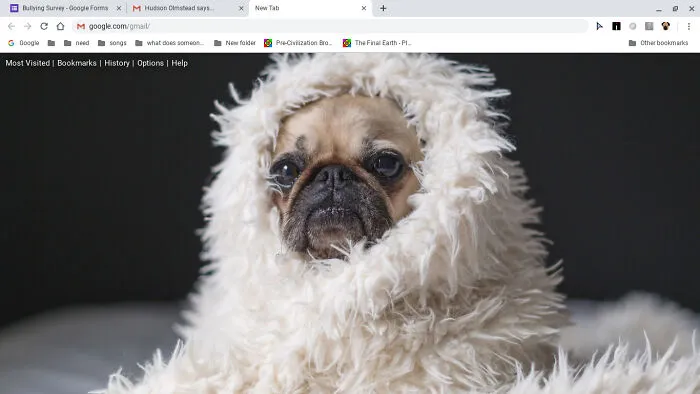Click the browser forward arrow

(x=27, y=26)
